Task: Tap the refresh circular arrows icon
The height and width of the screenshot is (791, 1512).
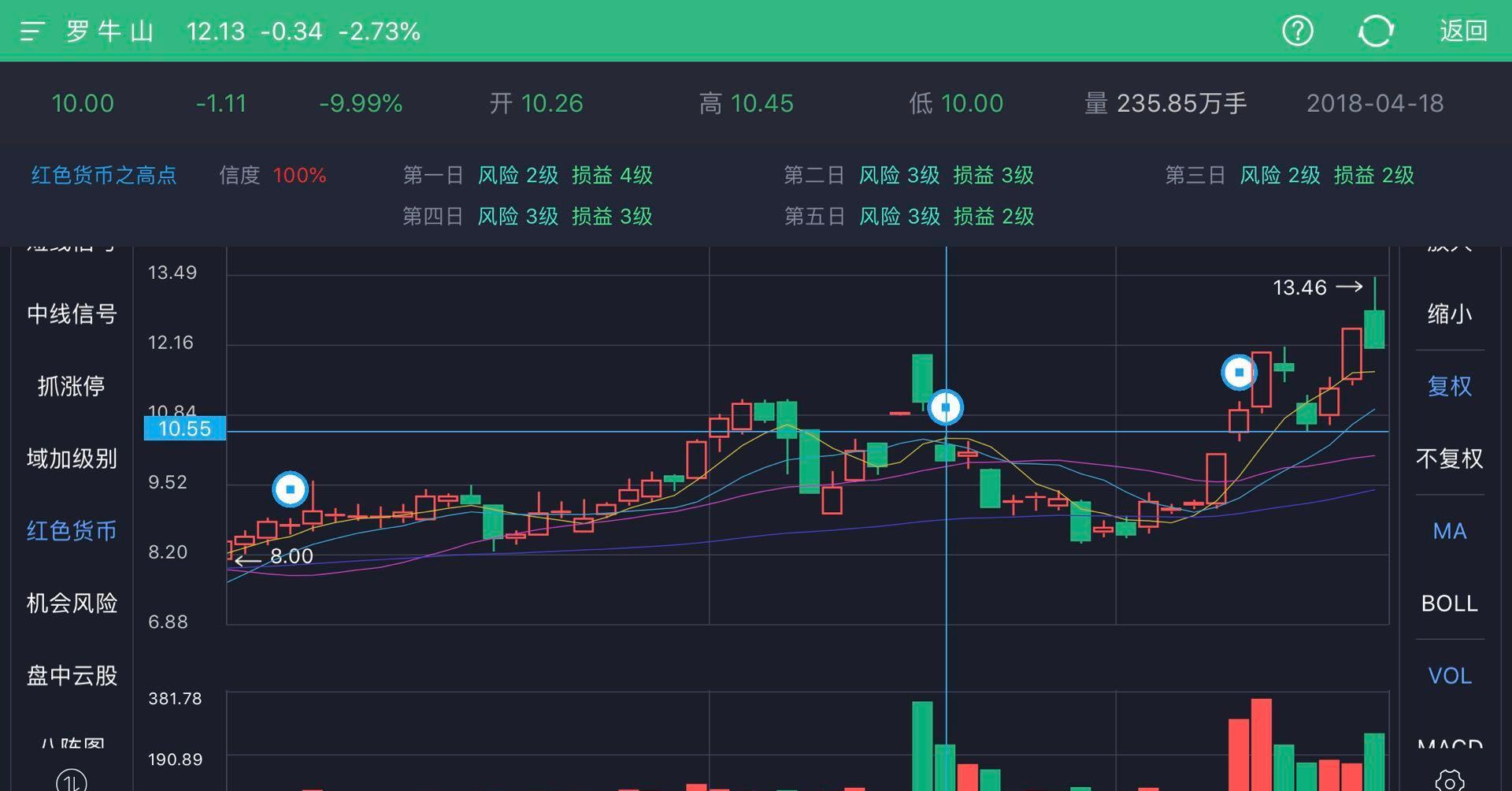Action: coord(1376,32)
